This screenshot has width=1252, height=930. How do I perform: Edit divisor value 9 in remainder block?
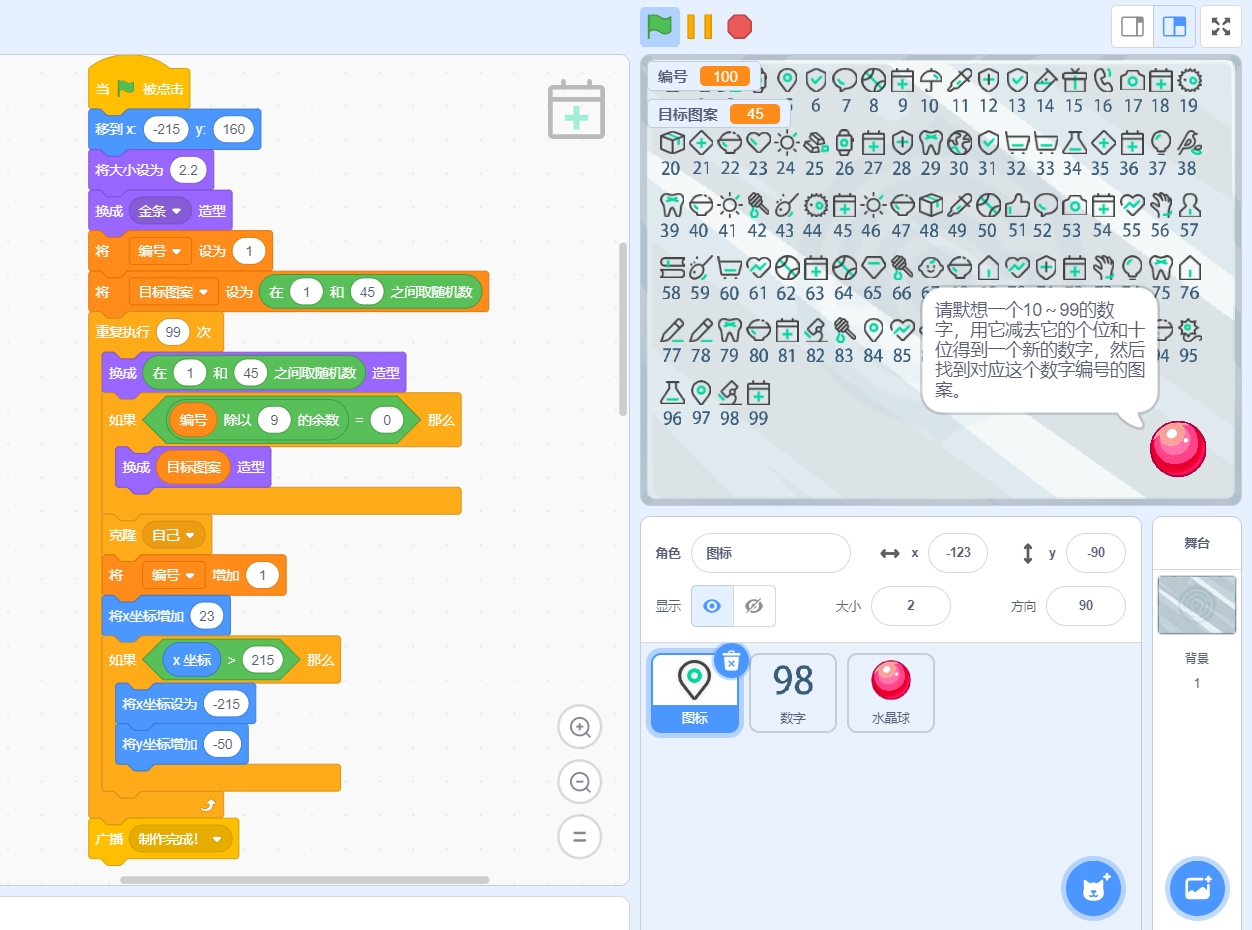click(x=274, y=420)
